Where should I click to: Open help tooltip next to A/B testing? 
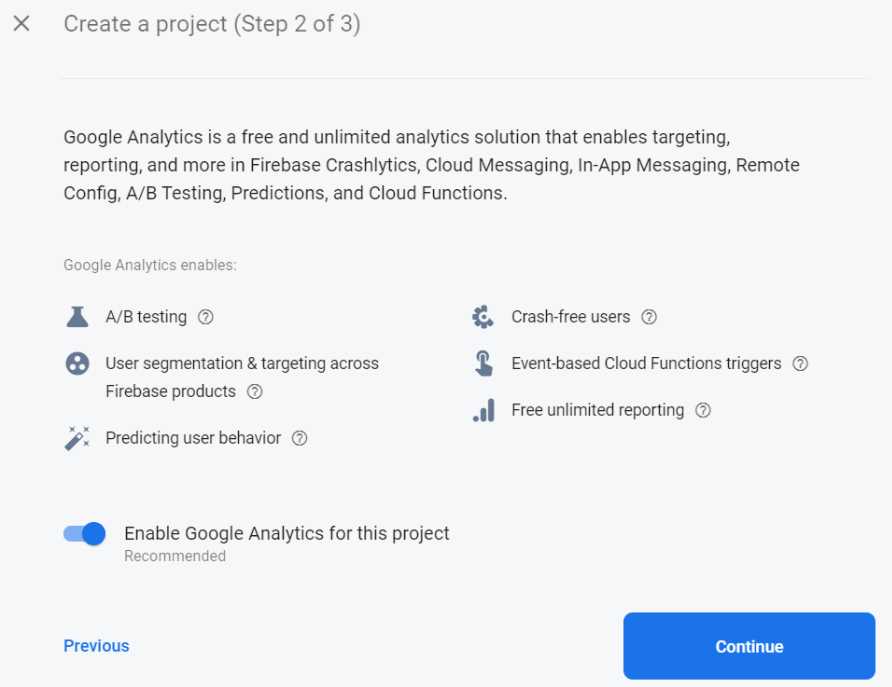205,317
